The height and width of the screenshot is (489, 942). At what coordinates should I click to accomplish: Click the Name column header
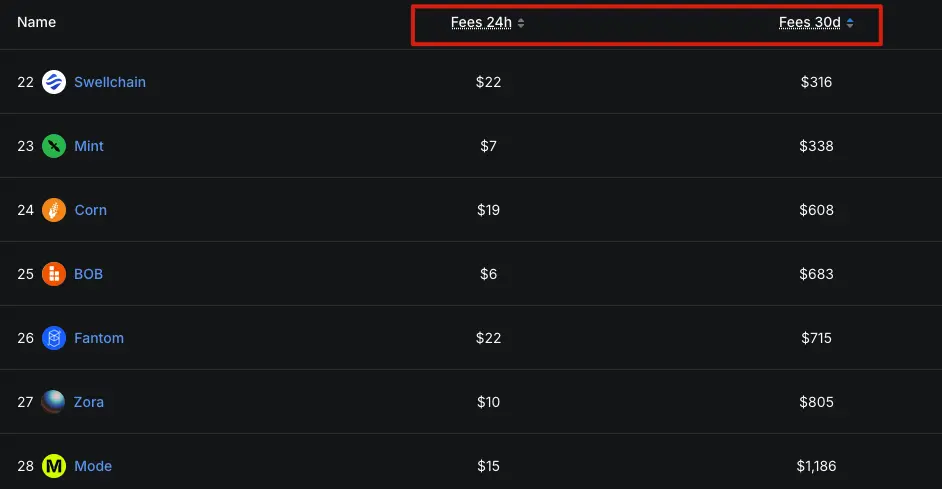tap(37, 22)
